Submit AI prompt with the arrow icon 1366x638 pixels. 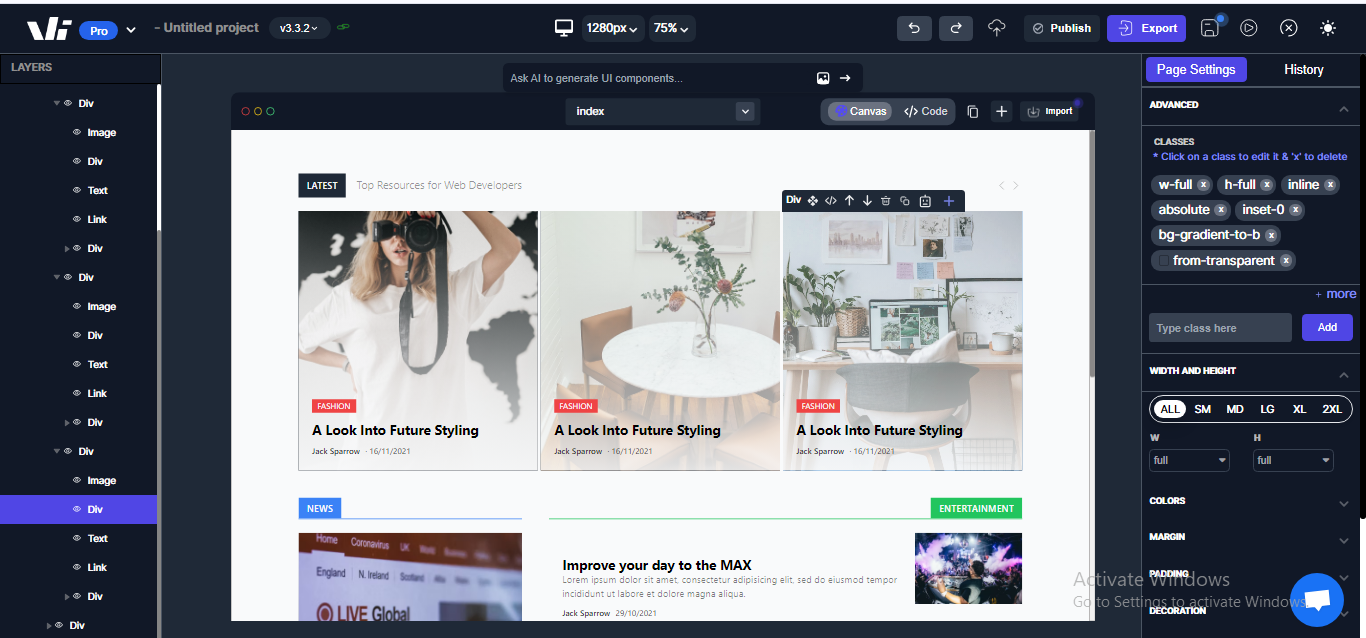(x=845, y=78)
